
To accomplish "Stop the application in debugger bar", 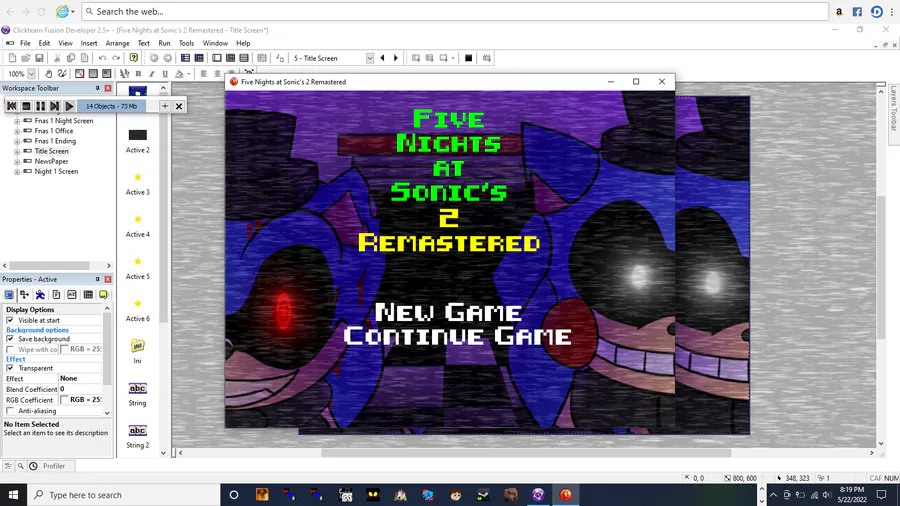I will (x=26, y=106).
